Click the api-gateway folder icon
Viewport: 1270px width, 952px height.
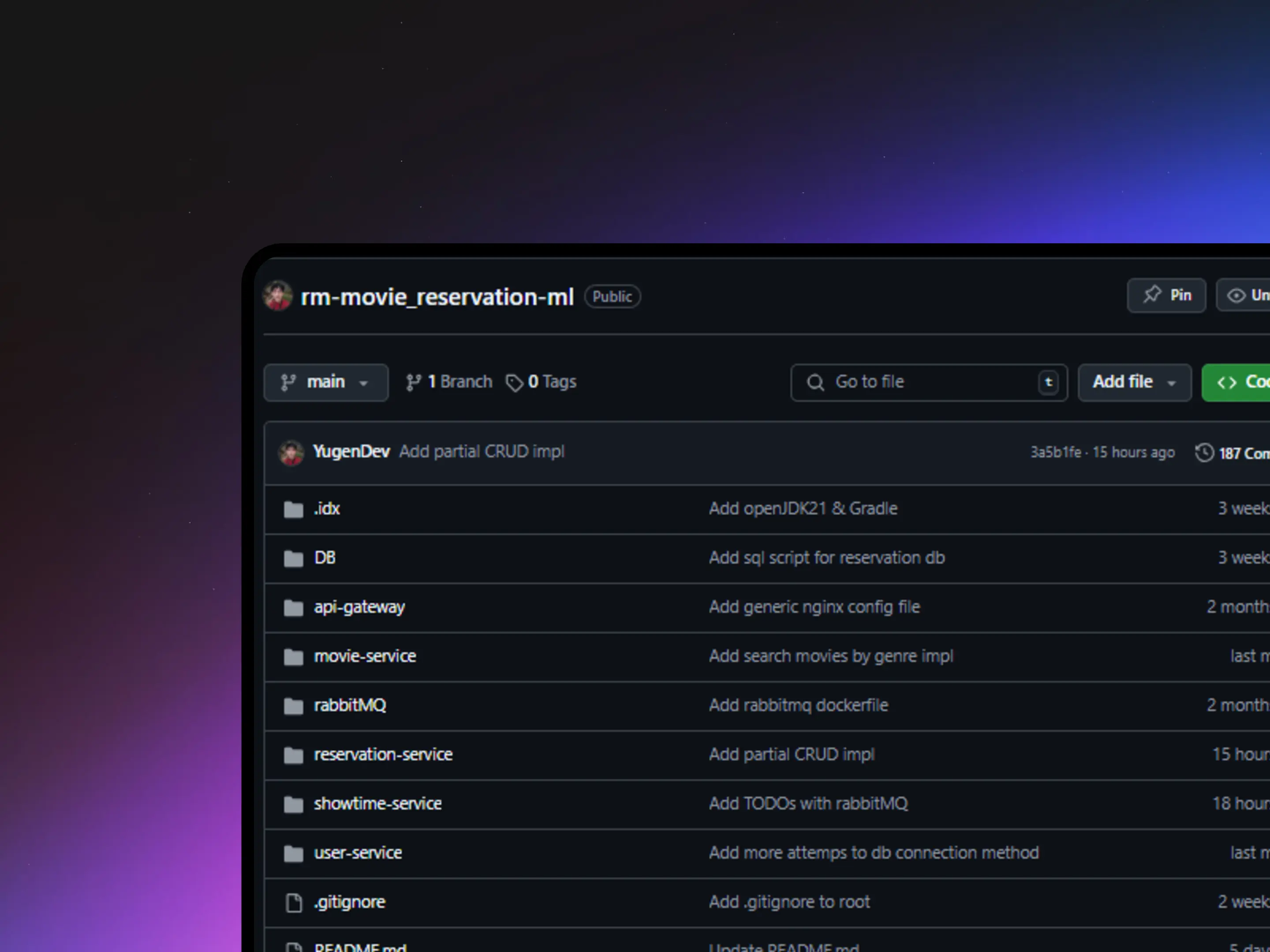click(293, 608)
